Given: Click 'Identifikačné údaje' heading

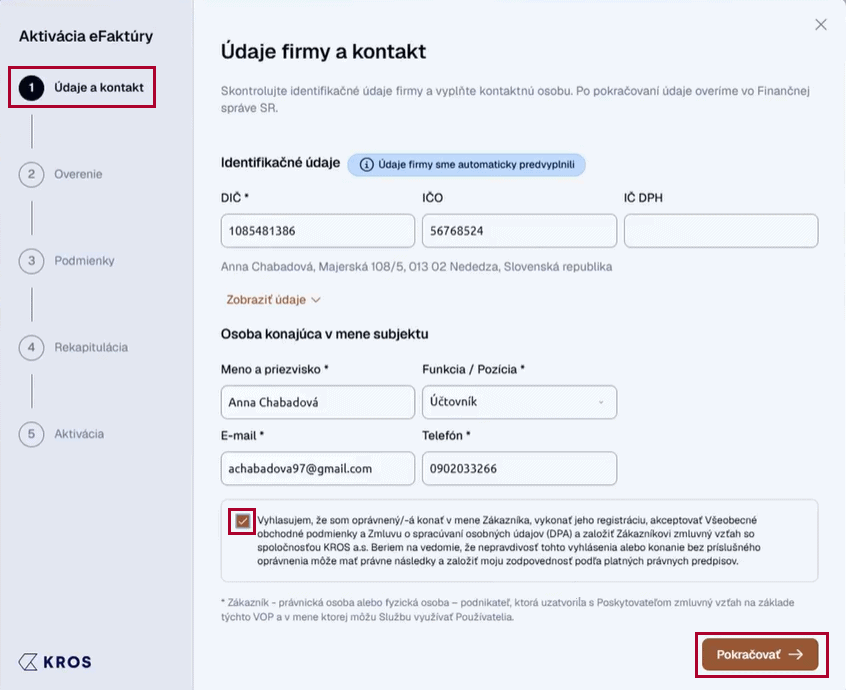Looking at the screenshot, I should click(x=280, y=162).
